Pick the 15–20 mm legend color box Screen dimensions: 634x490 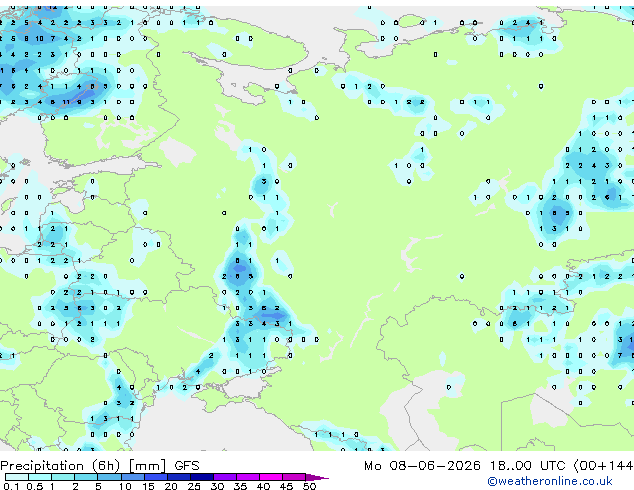(x=155, y=477)
